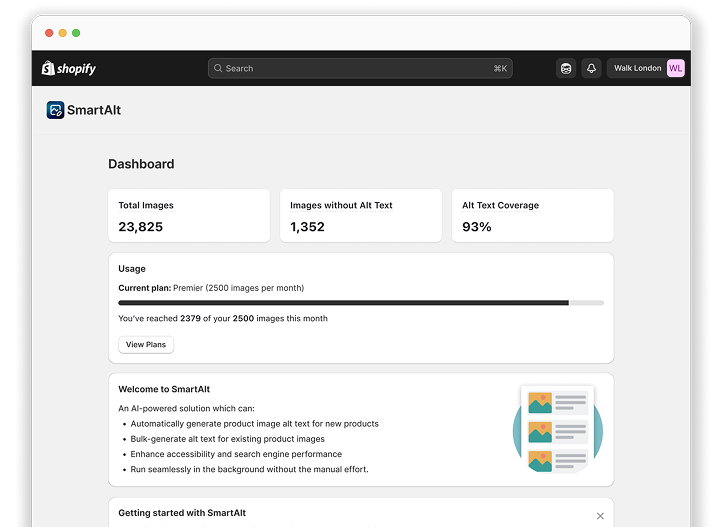Image resolution: width=723 pixels, height=527 pixels.
Task: Open the Total Images card
Action: tap(189, 215)
